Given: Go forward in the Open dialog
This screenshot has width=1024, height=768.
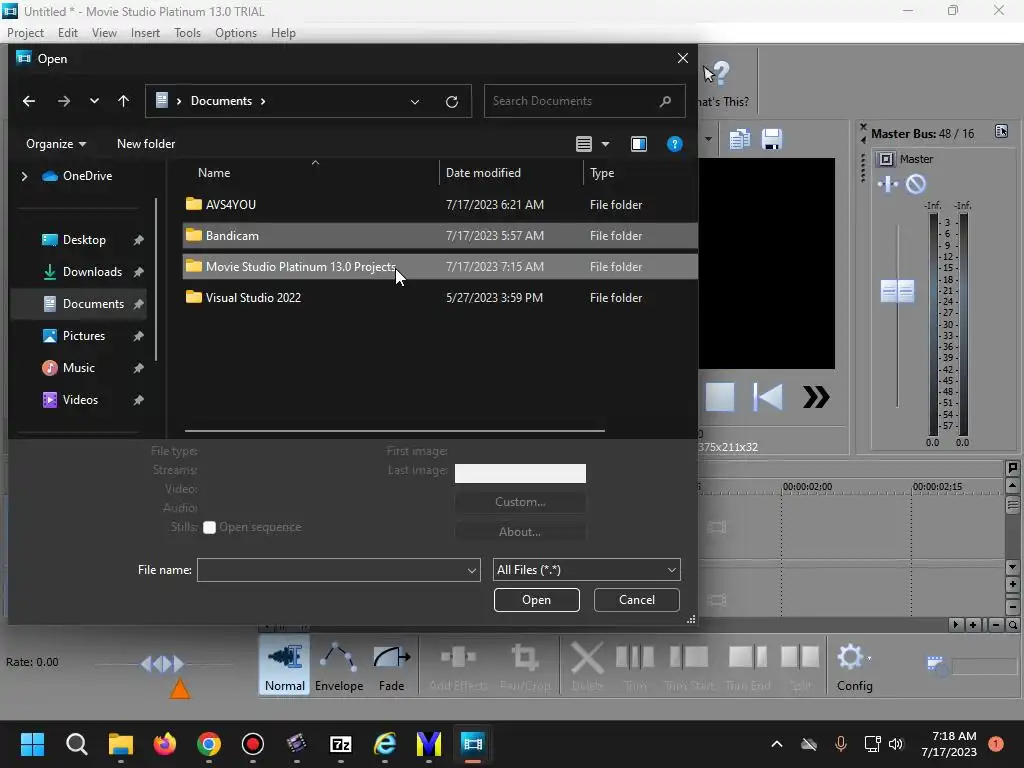Looking at the screenshot, I should coord(63,101).
